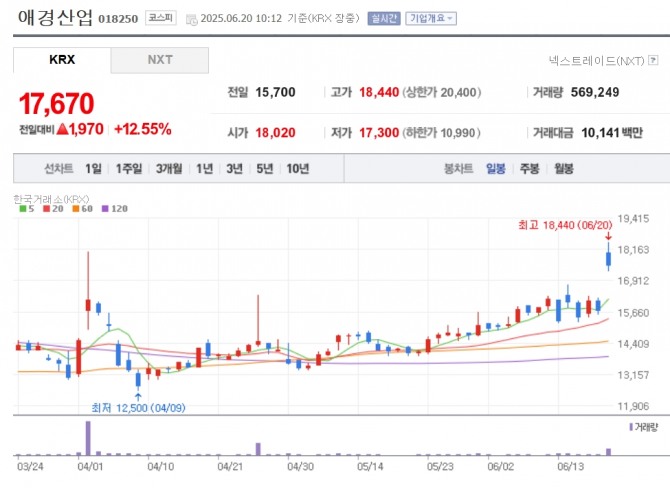Click the 거래량 volume legend icon
670x488 pixels.
(x=632, y=427)
